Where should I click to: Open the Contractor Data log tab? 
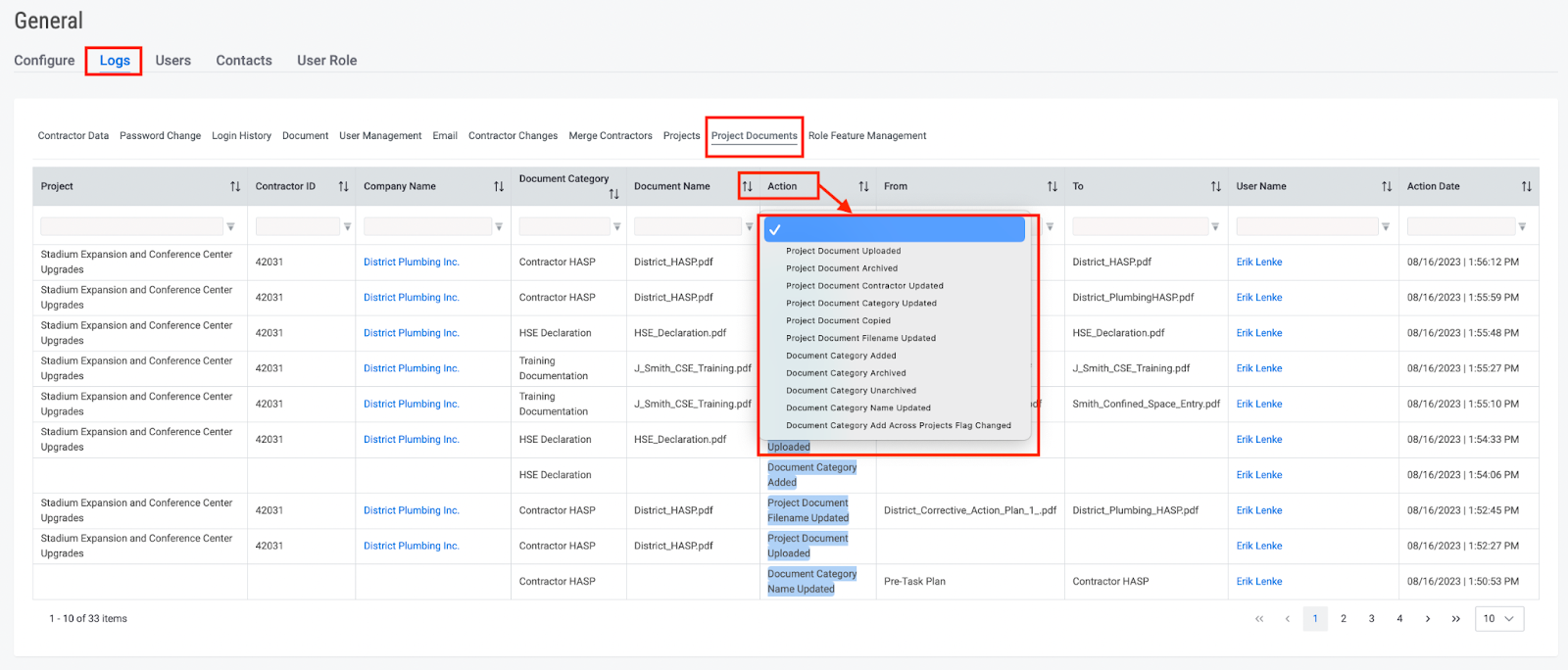(73, 136)
